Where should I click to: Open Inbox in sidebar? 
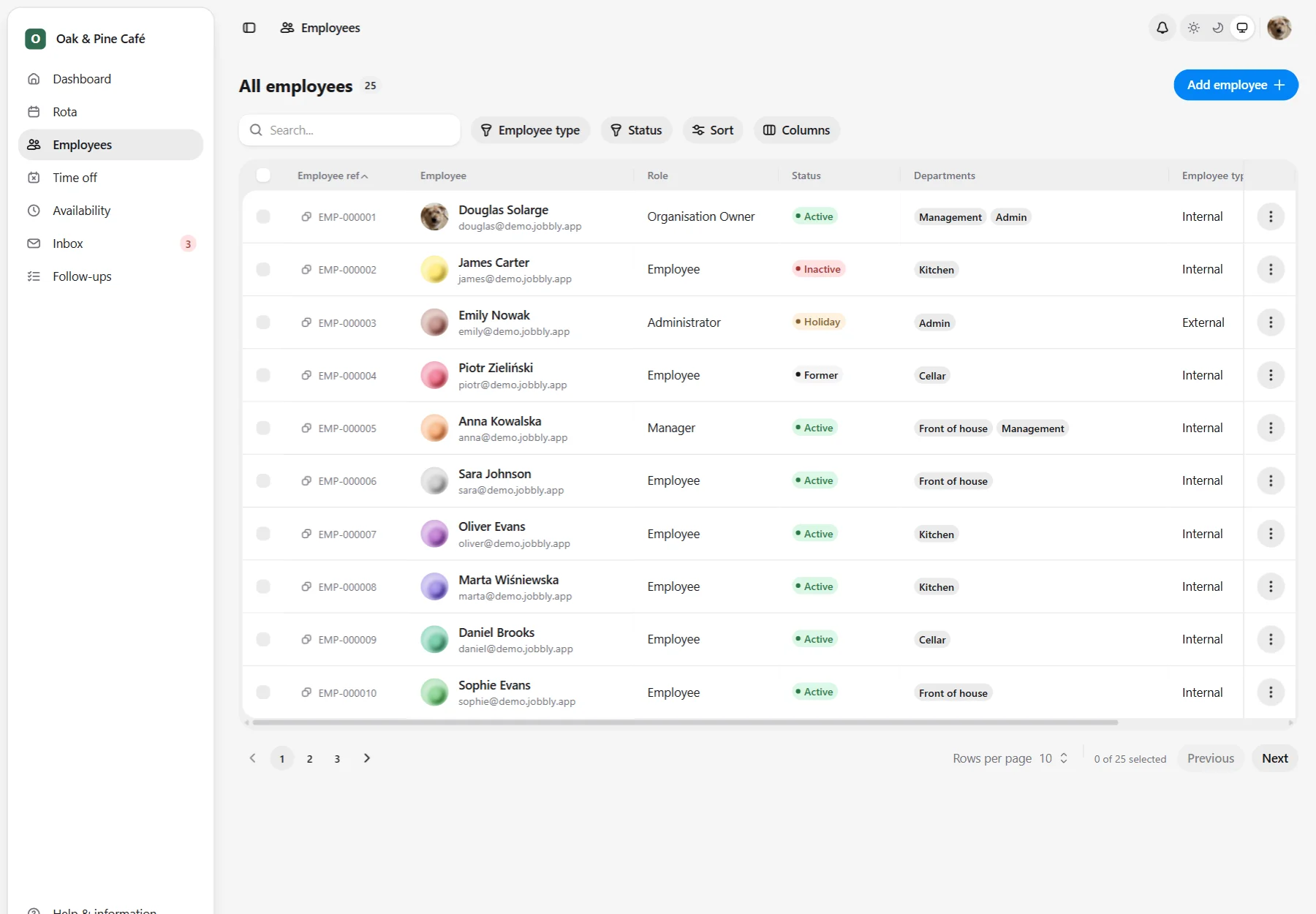pos(110,243)
